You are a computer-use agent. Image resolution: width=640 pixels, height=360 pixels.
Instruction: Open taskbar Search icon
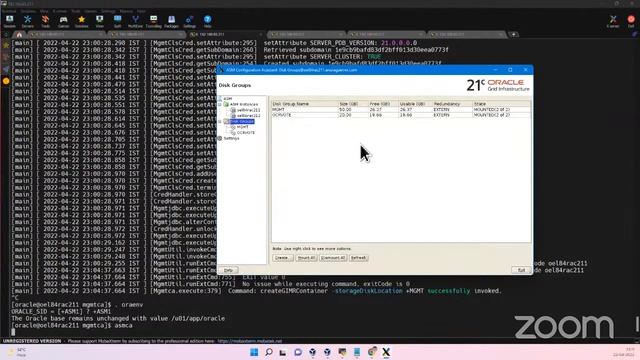[269, 352]
